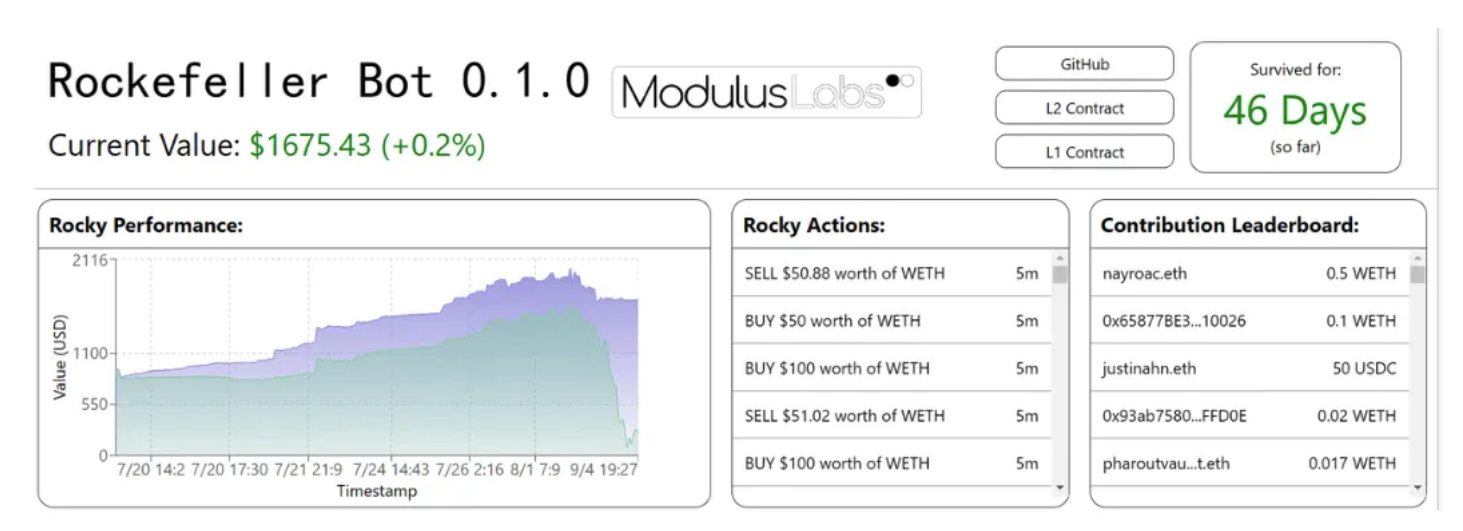Viewport: 1463px width, 531px height.
Task: Click the black dot in Modulus logo
Action: (x=892, y=79)
